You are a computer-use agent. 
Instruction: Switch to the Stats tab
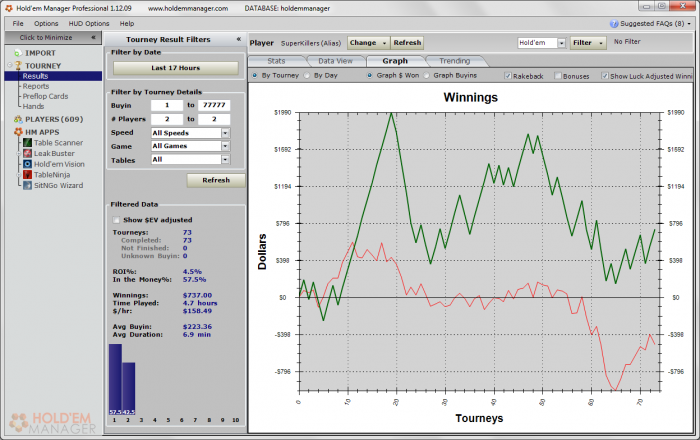tap(276, 61)
